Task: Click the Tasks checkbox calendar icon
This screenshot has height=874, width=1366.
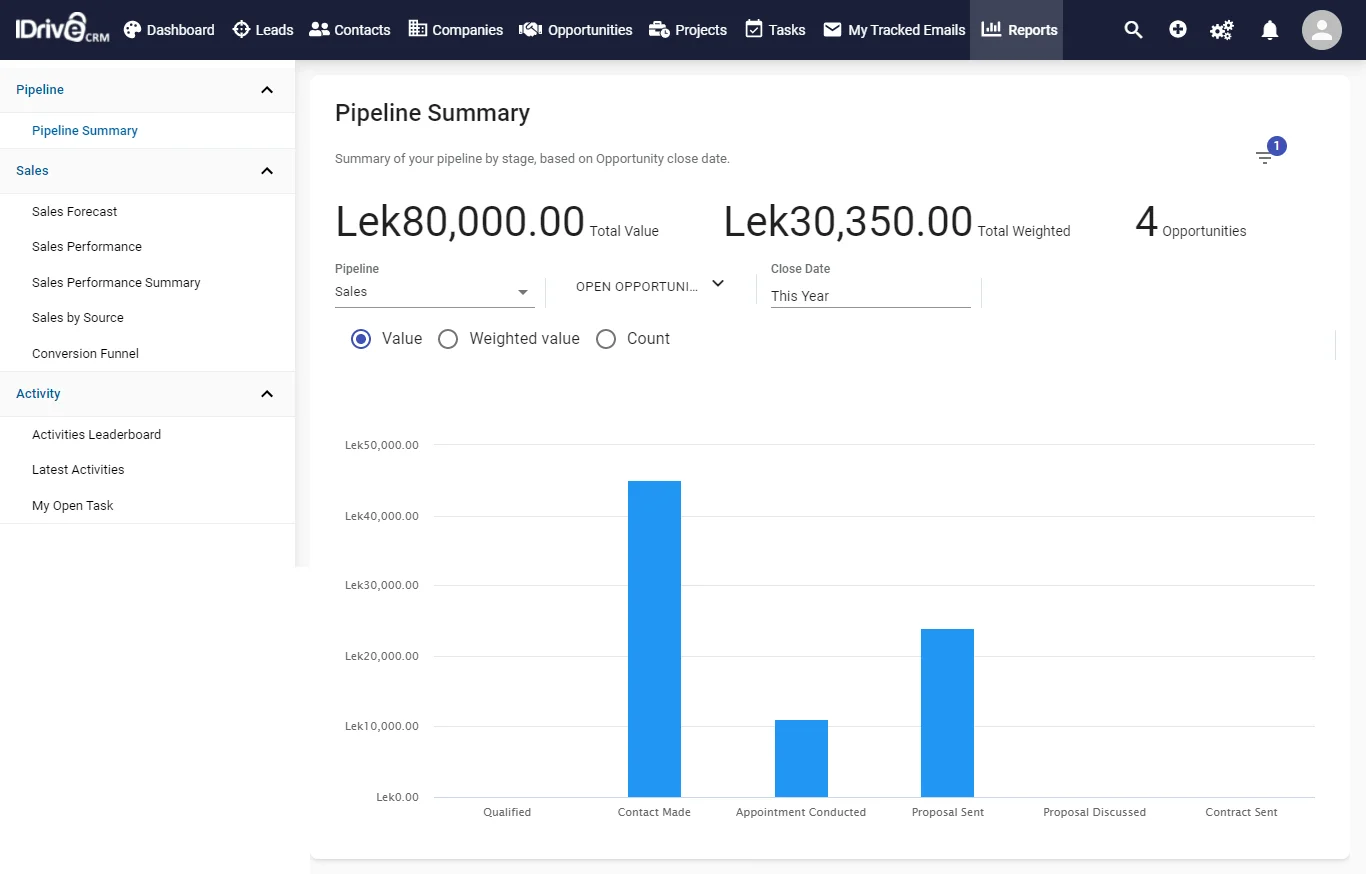Action: click(754, 30)
